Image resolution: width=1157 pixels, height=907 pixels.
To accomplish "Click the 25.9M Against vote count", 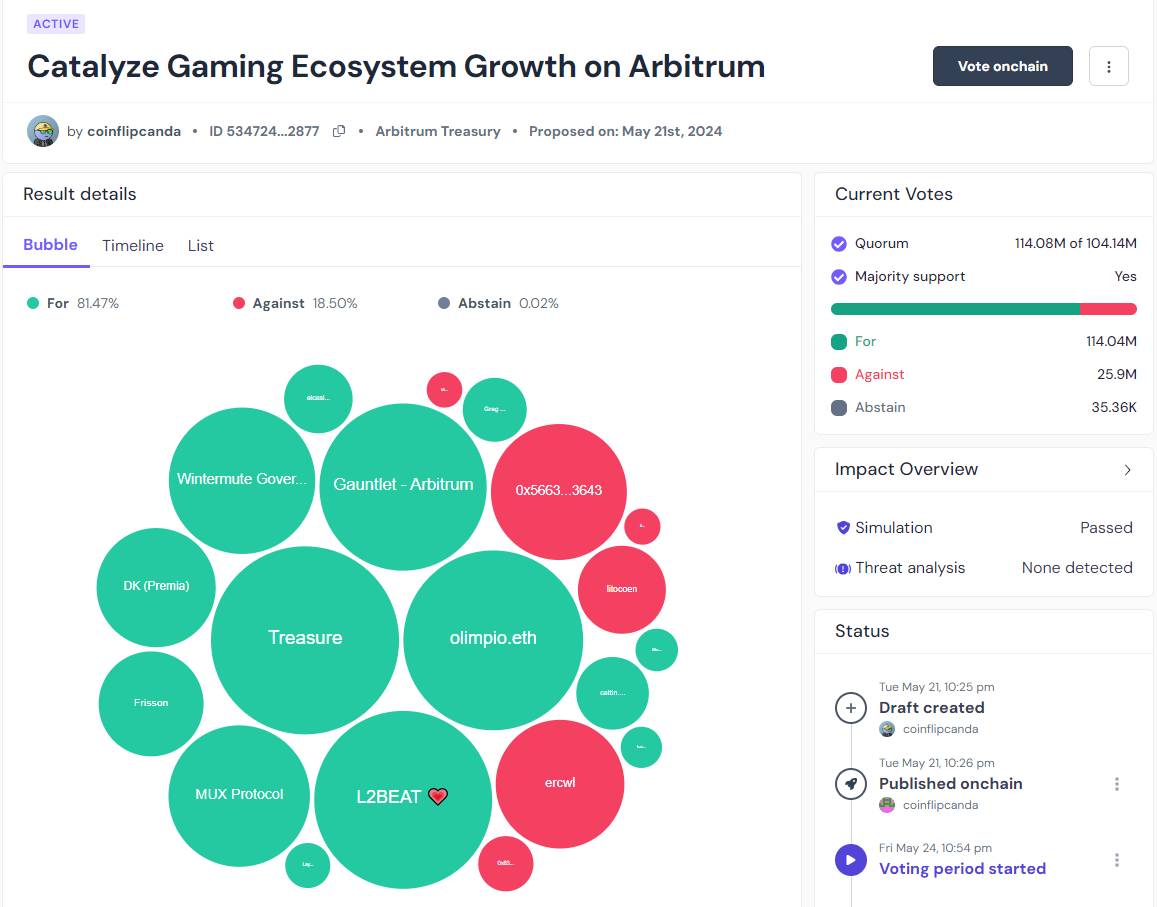I will click(x=1116, y=375).
